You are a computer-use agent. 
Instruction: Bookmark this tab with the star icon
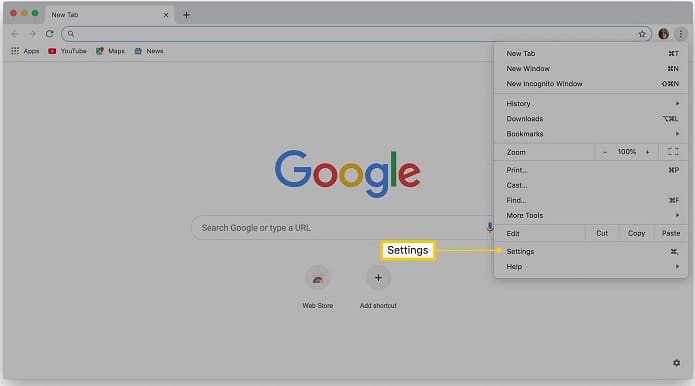[x=642, y=34]
